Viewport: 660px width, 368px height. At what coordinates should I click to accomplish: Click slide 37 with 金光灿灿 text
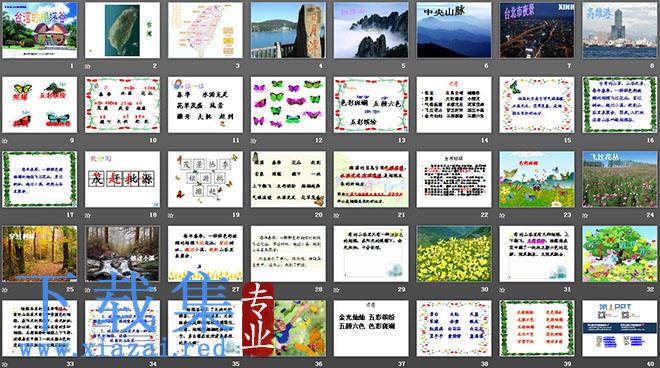[371, 328]
